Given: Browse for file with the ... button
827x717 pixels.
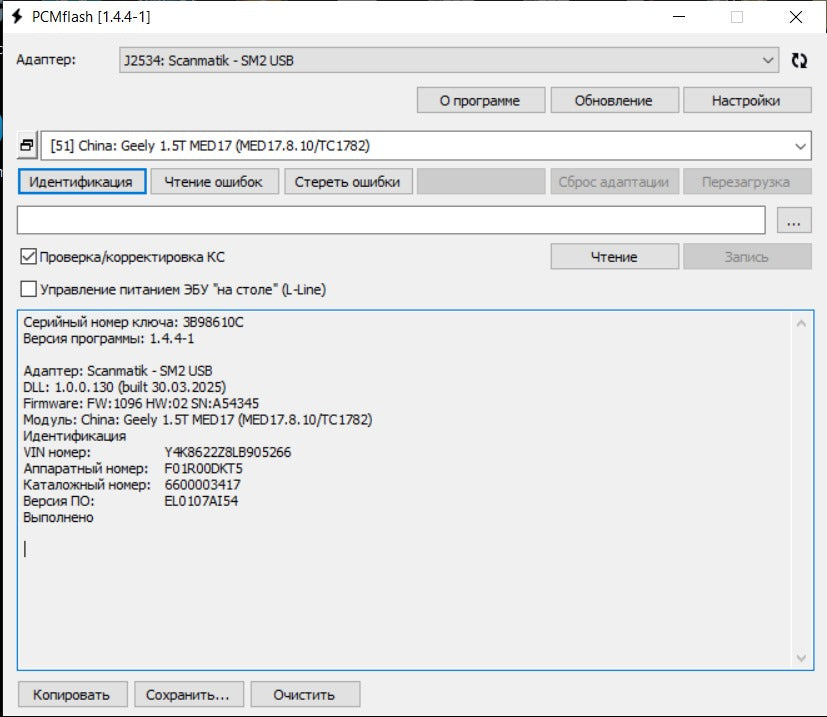Looking at the screenshot, I should [794, 220].
